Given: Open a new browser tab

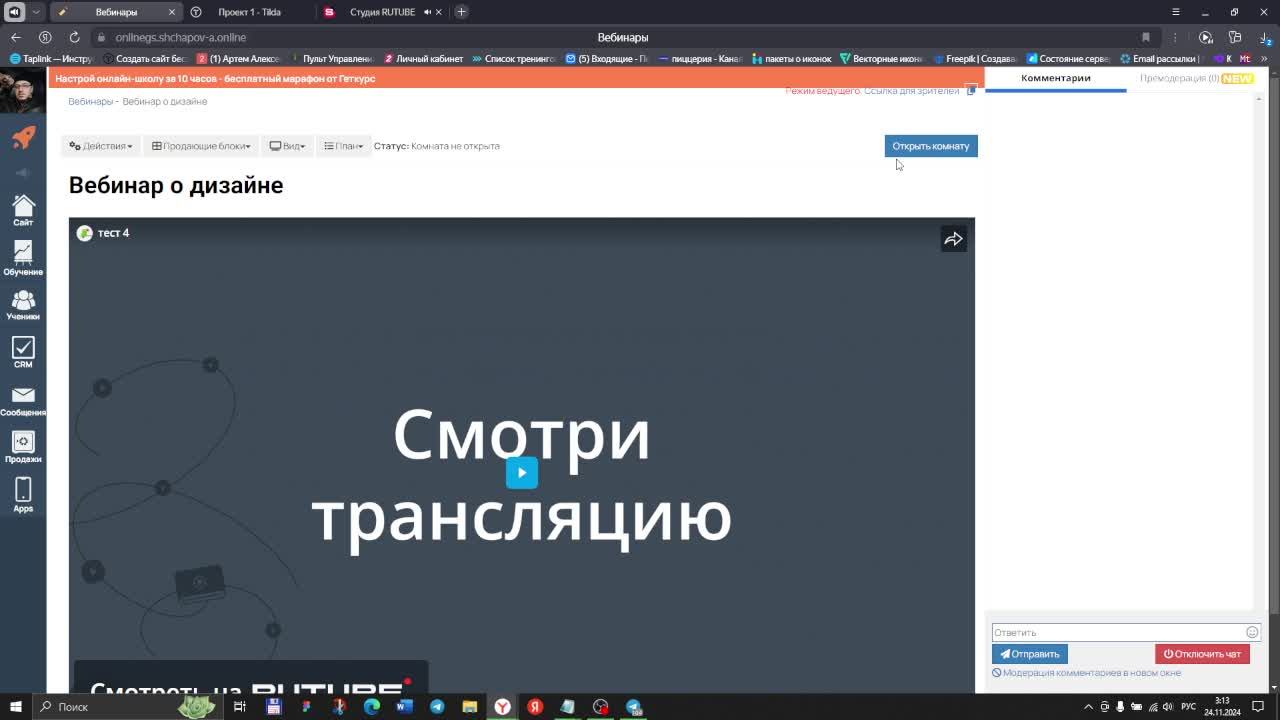Looking at the screenshot, I should click(461, 12).
